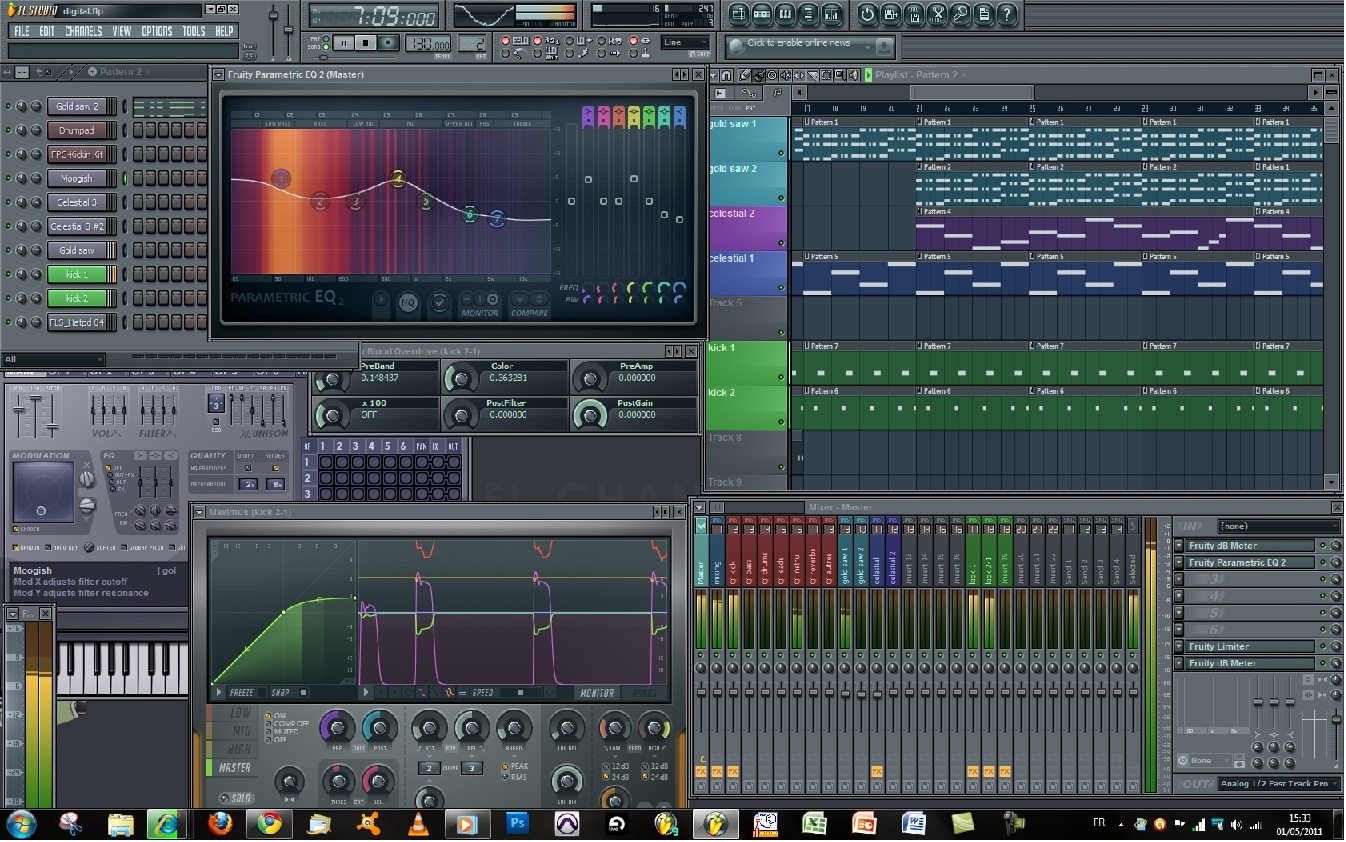The height and width of the screenshot is (842, 1346).
Task: Open the Fruity Parametric EQ 2 slot dropdown arrow
Action: [1179, 563]
